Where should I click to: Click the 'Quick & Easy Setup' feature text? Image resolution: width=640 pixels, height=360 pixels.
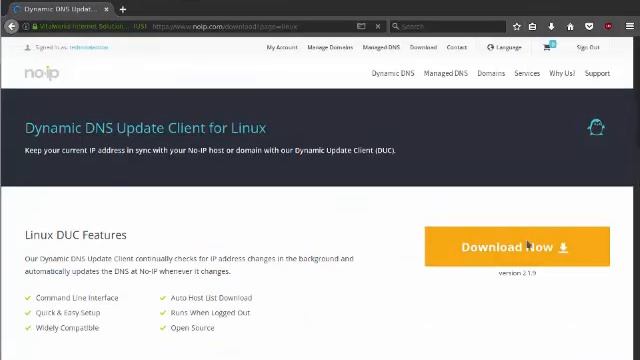(x=68, y=313)
